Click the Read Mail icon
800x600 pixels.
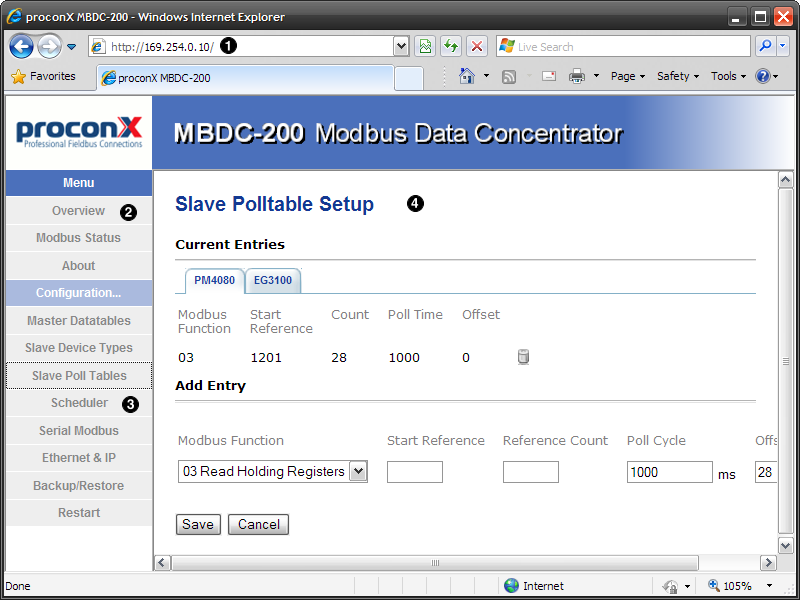click(549, 76)
